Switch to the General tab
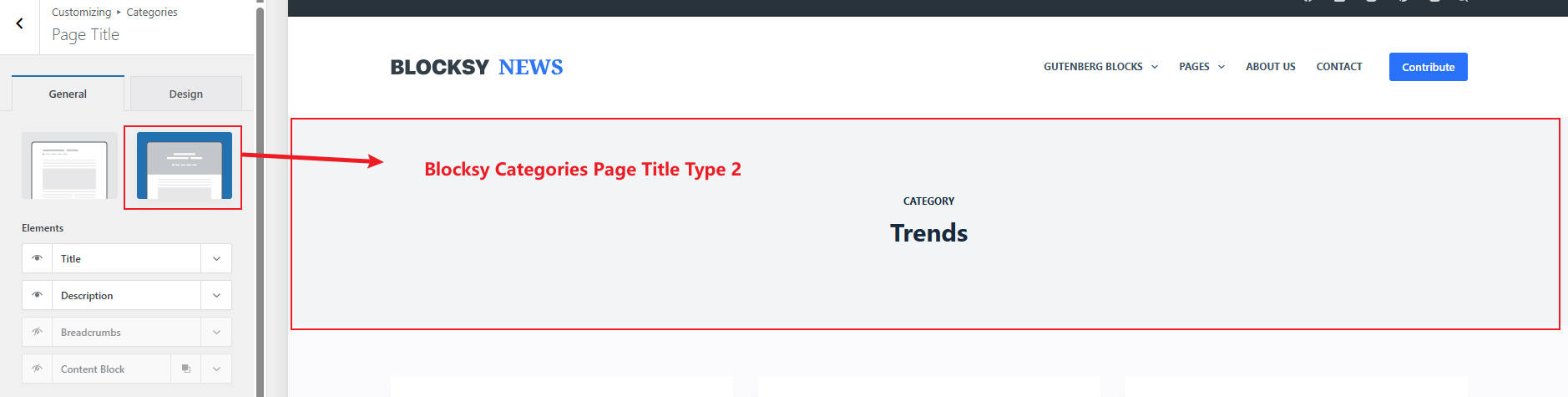The height and width of the screenshot is (397, 1568). (x=68, y=94)
